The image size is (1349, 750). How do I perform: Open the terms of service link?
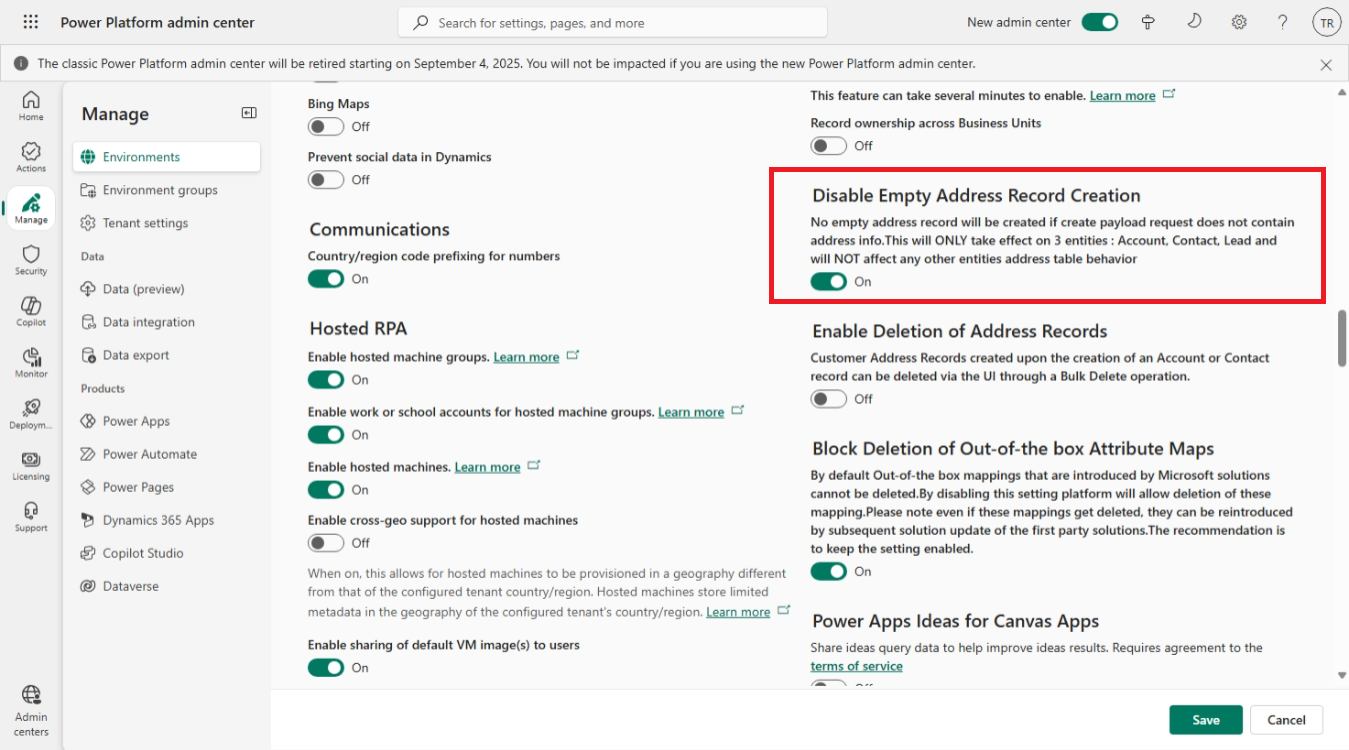click(856, 666)
